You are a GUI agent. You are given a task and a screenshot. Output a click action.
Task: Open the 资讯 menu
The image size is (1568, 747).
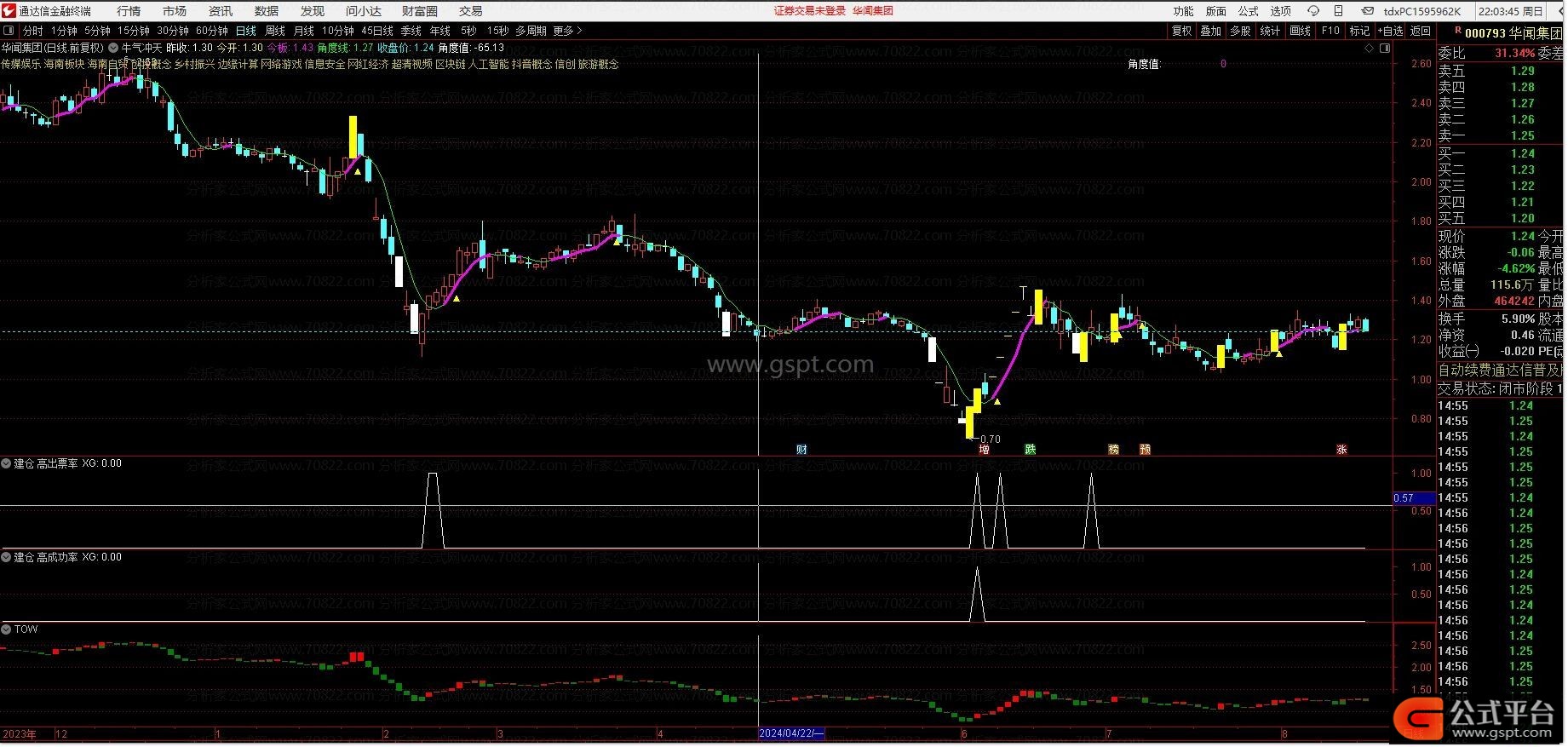pyautogui.click(x=221, y=11)
